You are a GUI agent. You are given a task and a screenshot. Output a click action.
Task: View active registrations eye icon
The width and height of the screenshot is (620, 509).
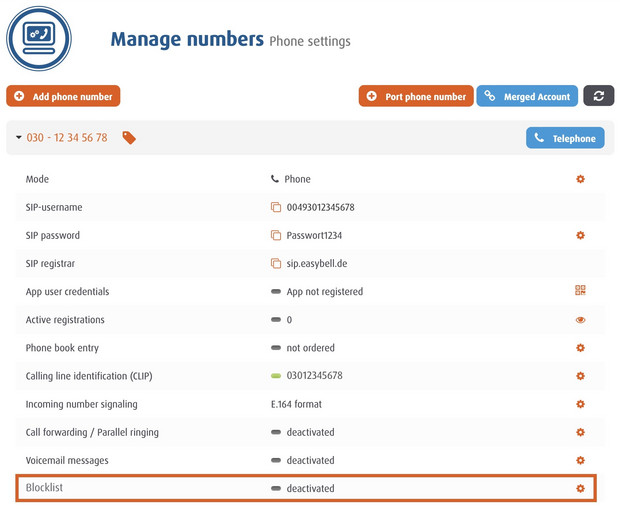coord(580,320)
